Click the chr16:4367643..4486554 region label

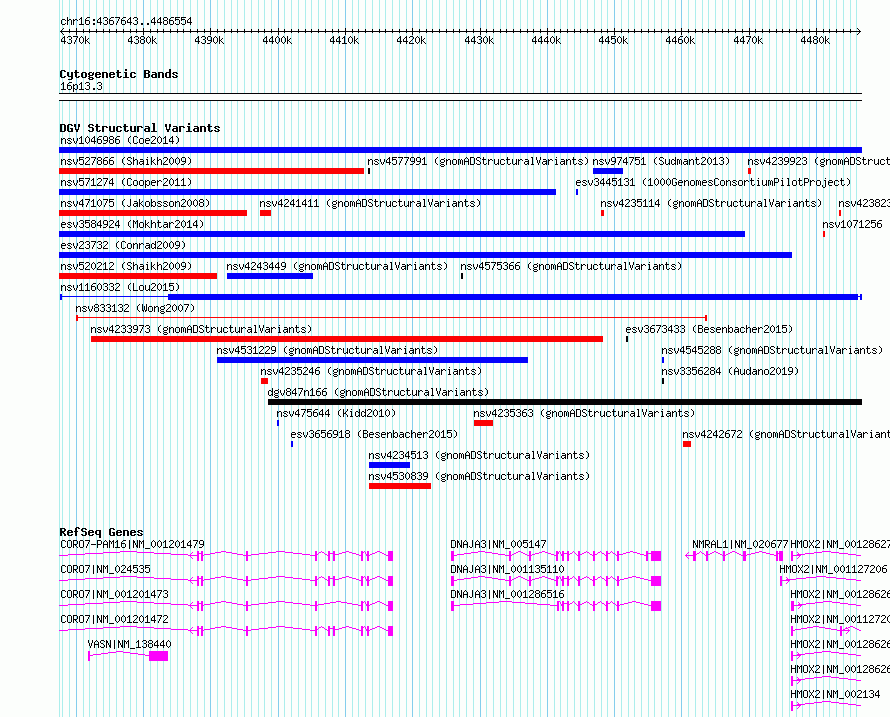[126, 21]
